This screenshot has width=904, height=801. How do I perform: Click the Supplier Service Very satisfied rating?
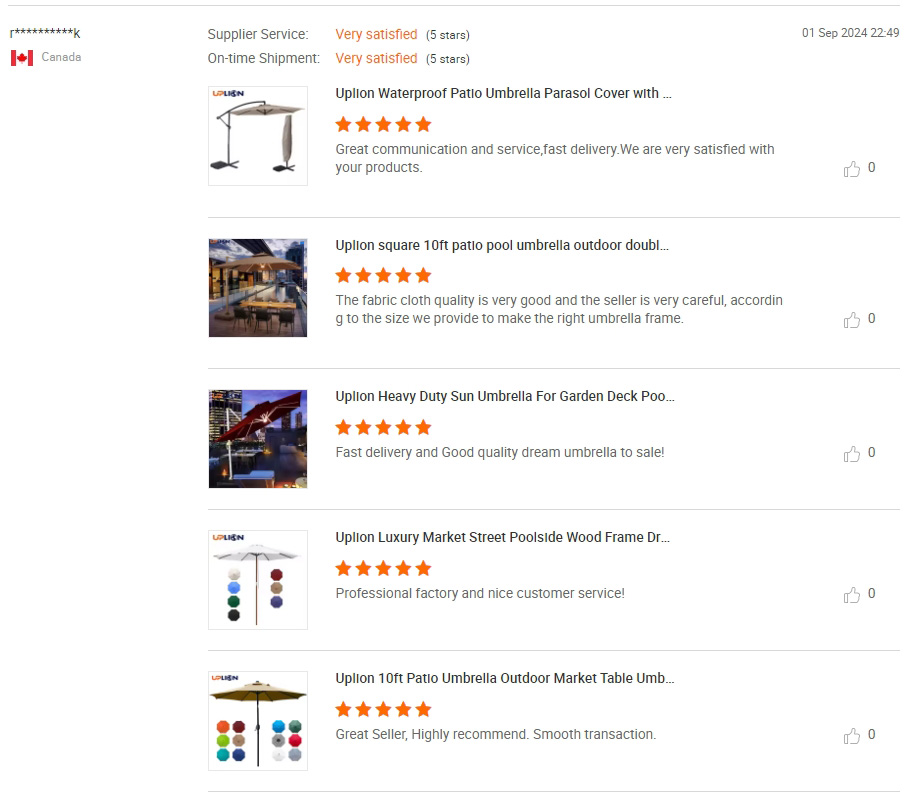pyautogui.click(x=376, y=34)
